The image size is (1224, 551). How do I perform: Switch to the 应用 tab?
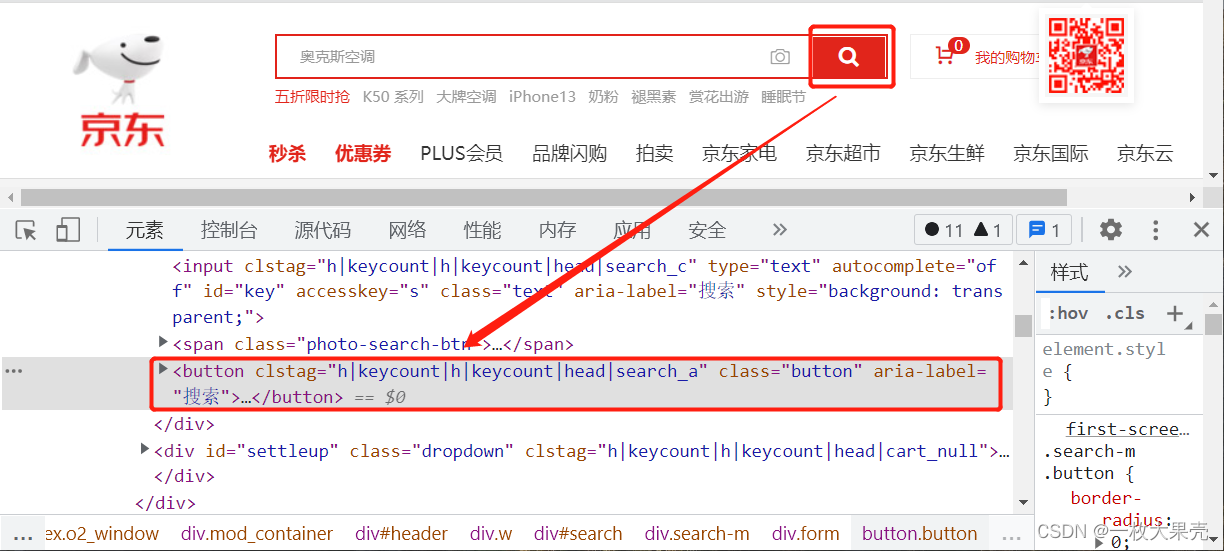[x=632, y=230]
